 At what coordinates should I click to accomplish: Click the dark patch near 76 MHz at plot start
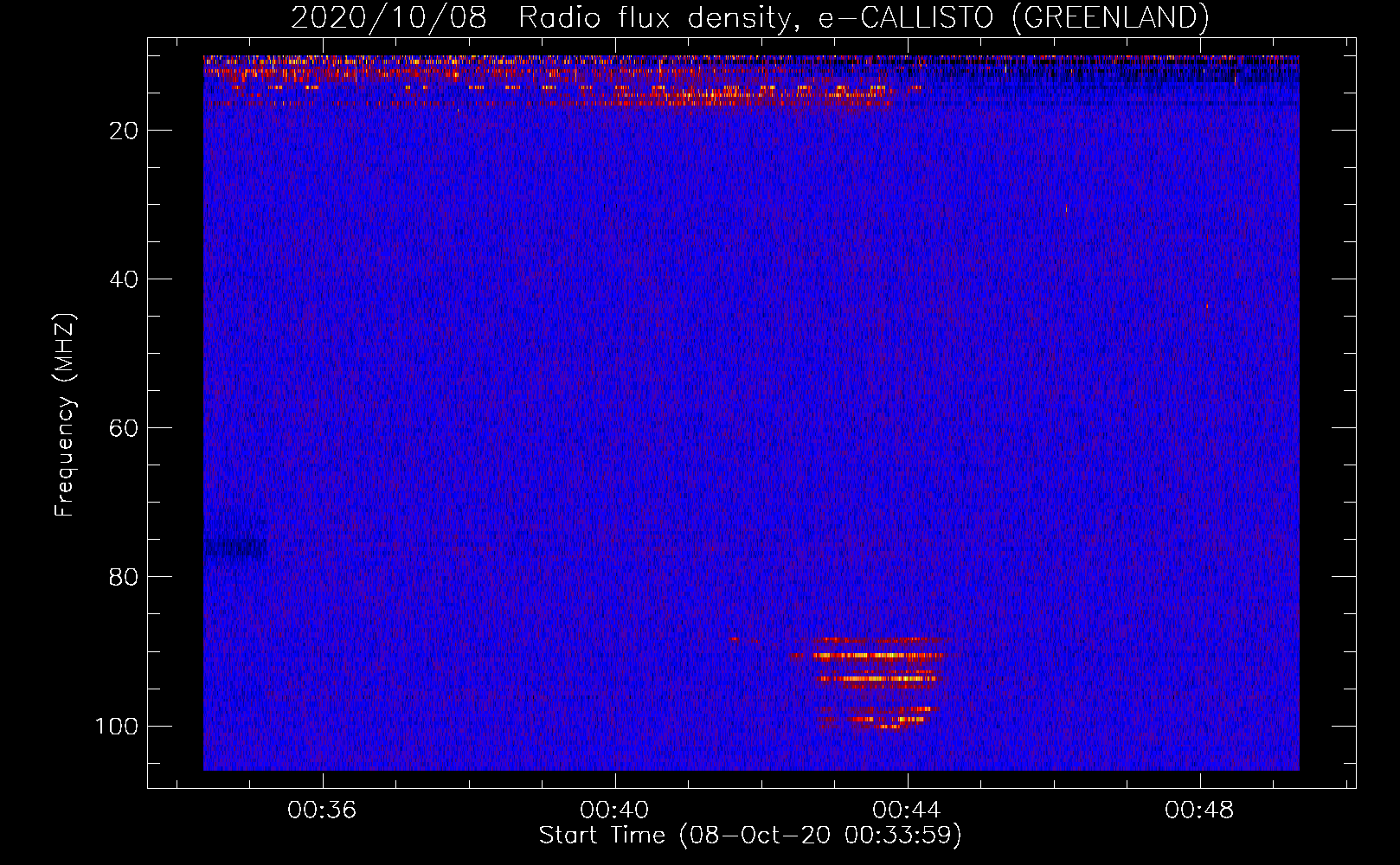(234, 548)
